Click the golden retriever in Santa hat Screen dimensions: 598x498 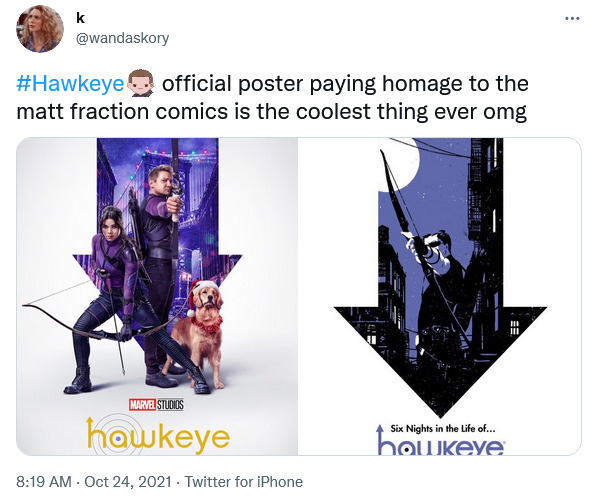[203, 333]
